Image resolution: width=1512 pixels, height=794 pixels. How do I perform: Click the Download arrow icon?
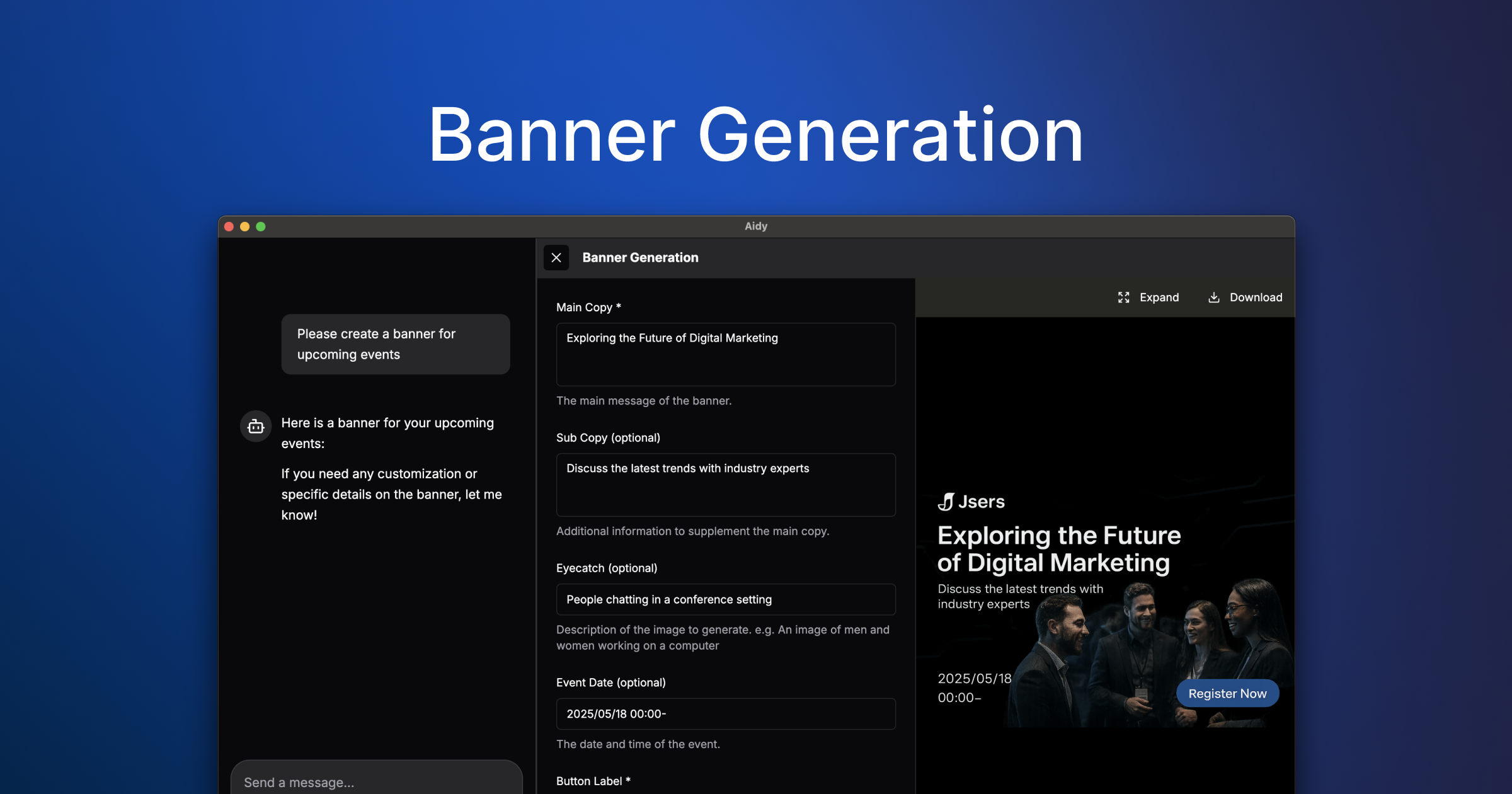[1213, 297]
